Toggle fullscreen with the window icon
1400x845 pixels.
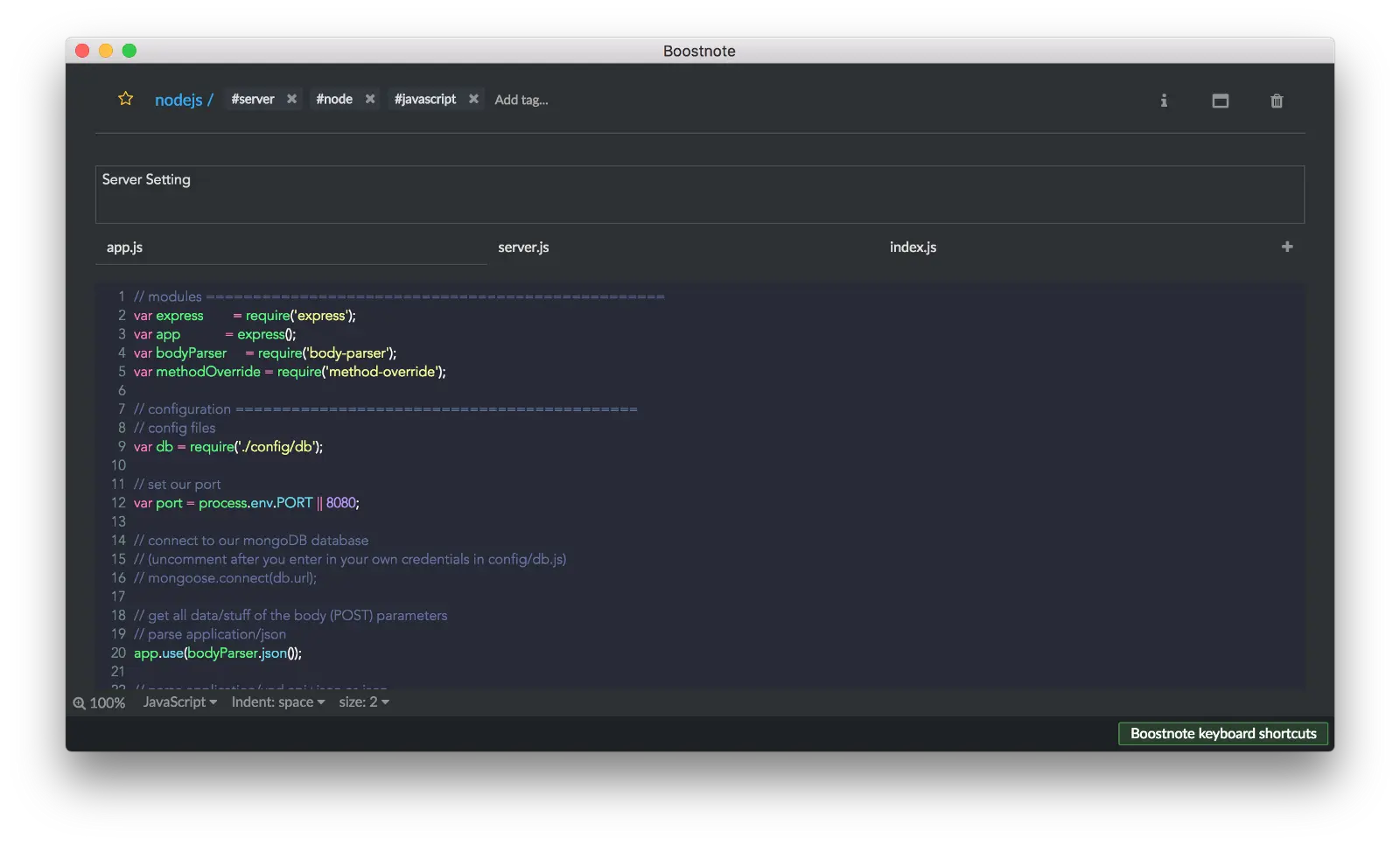pyautogui.click(x=1221, y=101)
